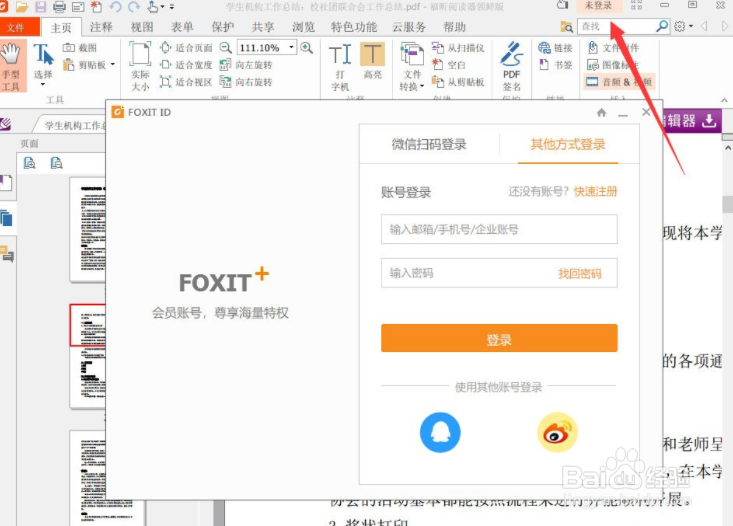Select the first page thumbnail

(88, 229)
